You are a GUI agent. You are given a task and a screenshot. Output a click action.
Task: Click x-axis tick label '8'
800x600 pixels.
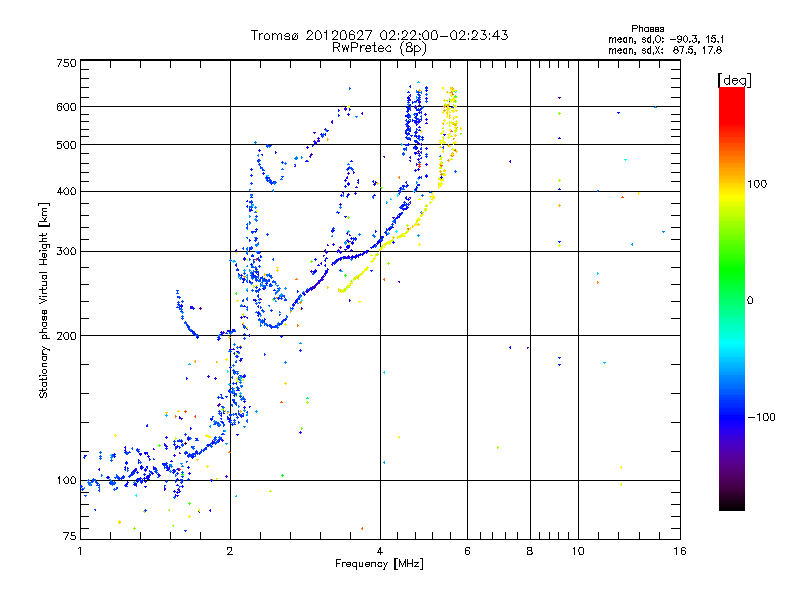tap(530, 551)
